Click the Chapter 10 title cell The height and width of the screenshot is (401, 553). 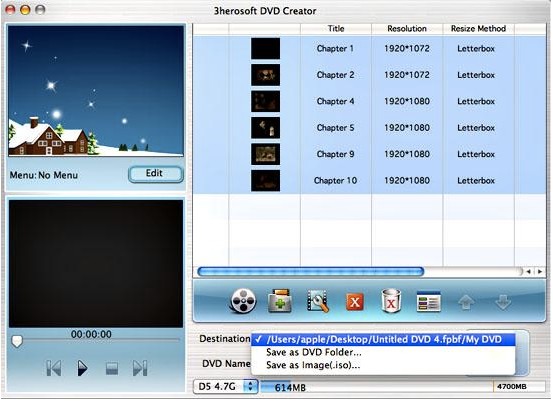pyautogui.click(x=335, y=181)
